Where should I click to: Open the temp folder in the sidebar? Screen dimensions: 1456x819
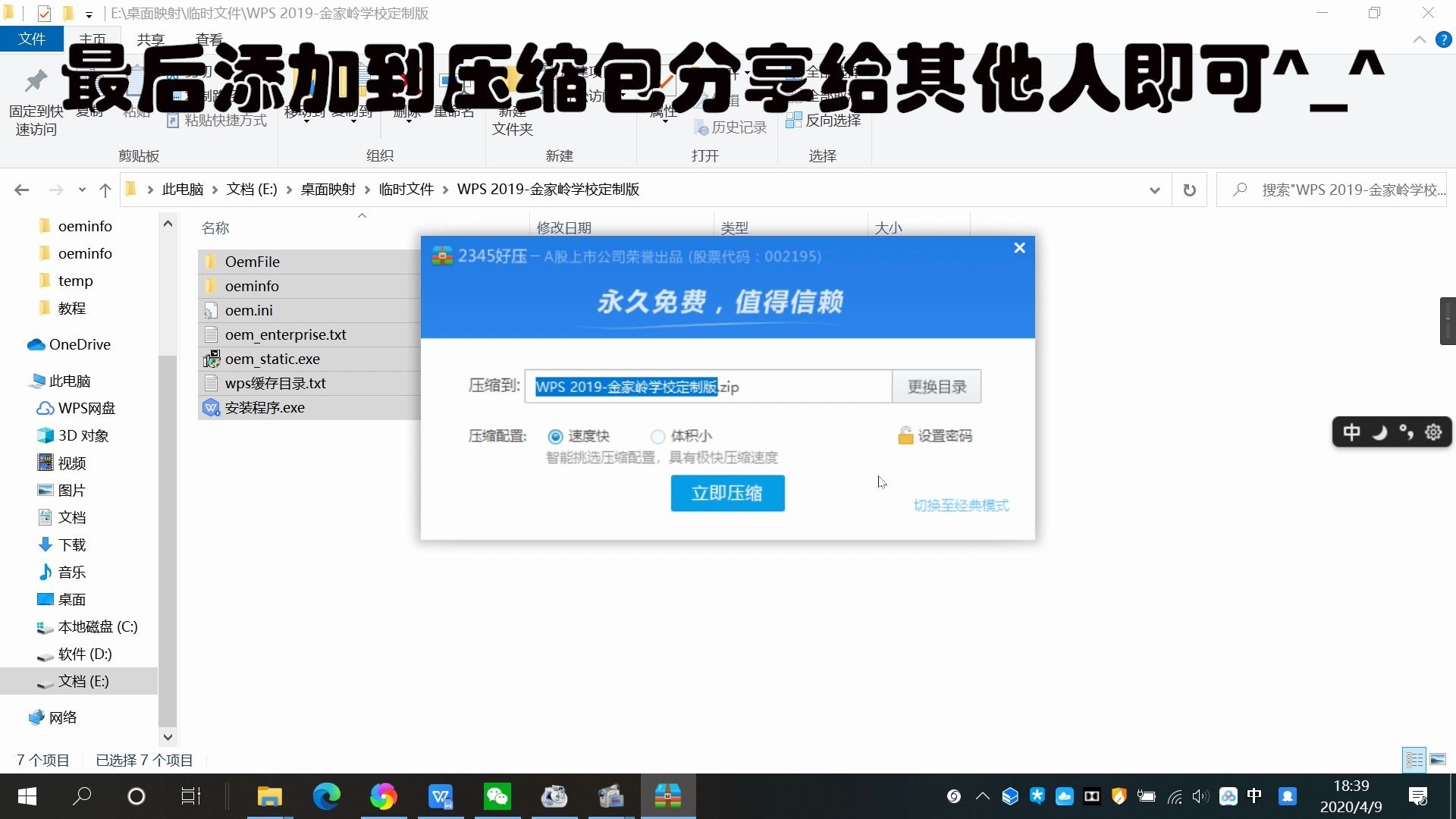75,281
